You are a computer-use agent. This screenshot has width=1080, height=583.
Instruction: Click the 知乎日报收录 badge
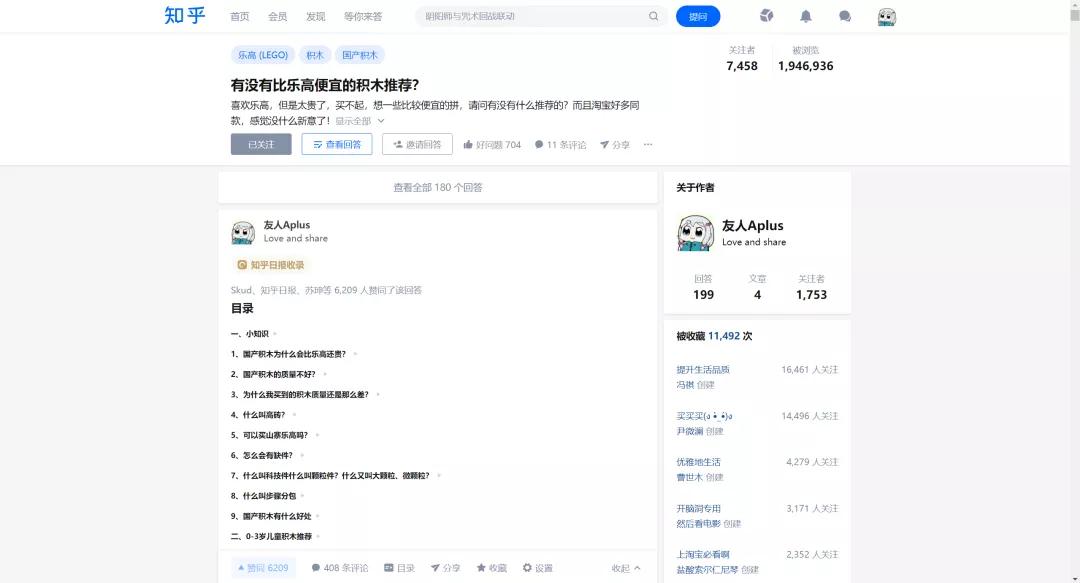[x=270, y=264]
